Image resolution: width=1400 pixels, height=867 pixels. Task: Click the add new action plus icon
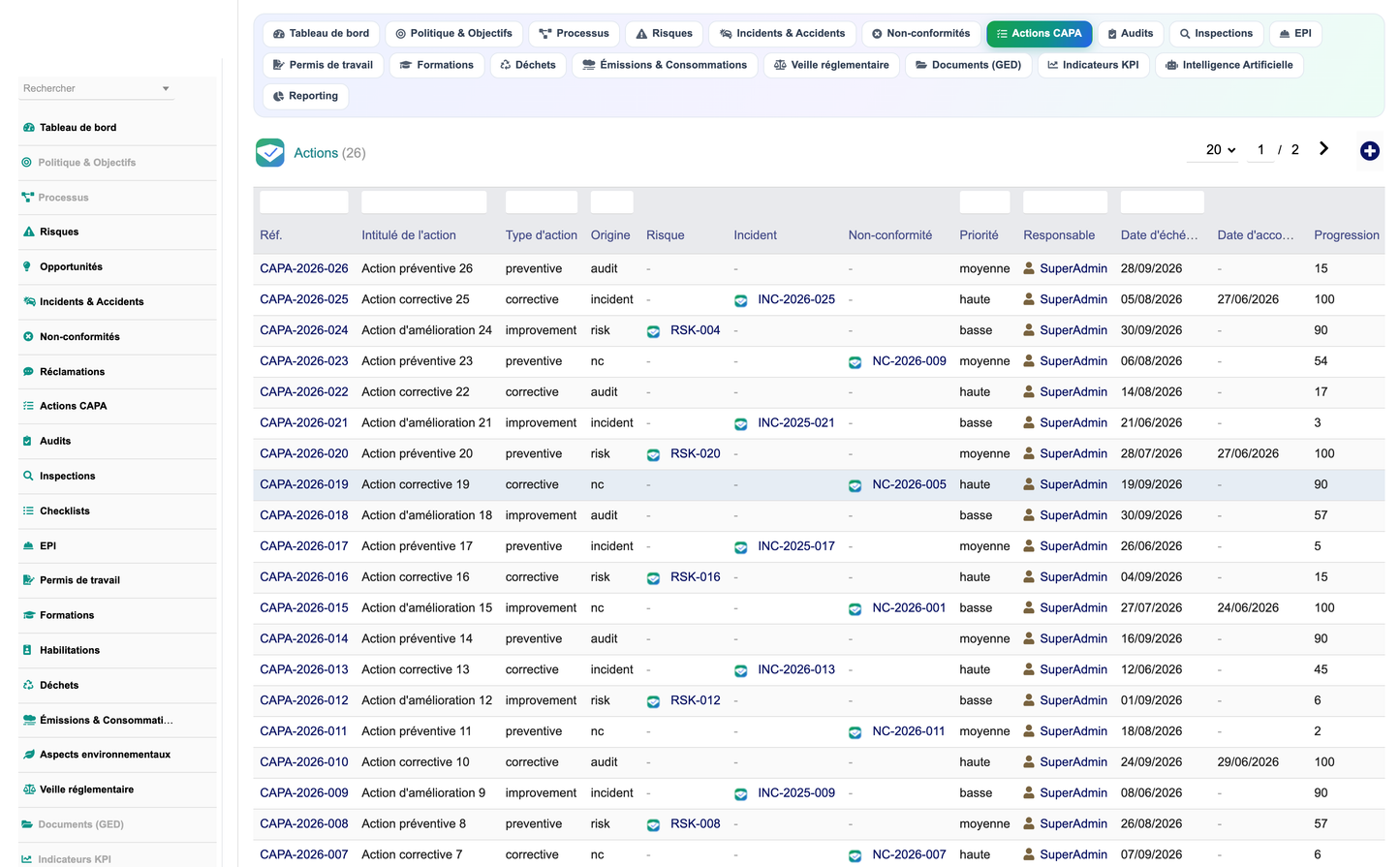pyautogui.click(x=1369, y=151)
